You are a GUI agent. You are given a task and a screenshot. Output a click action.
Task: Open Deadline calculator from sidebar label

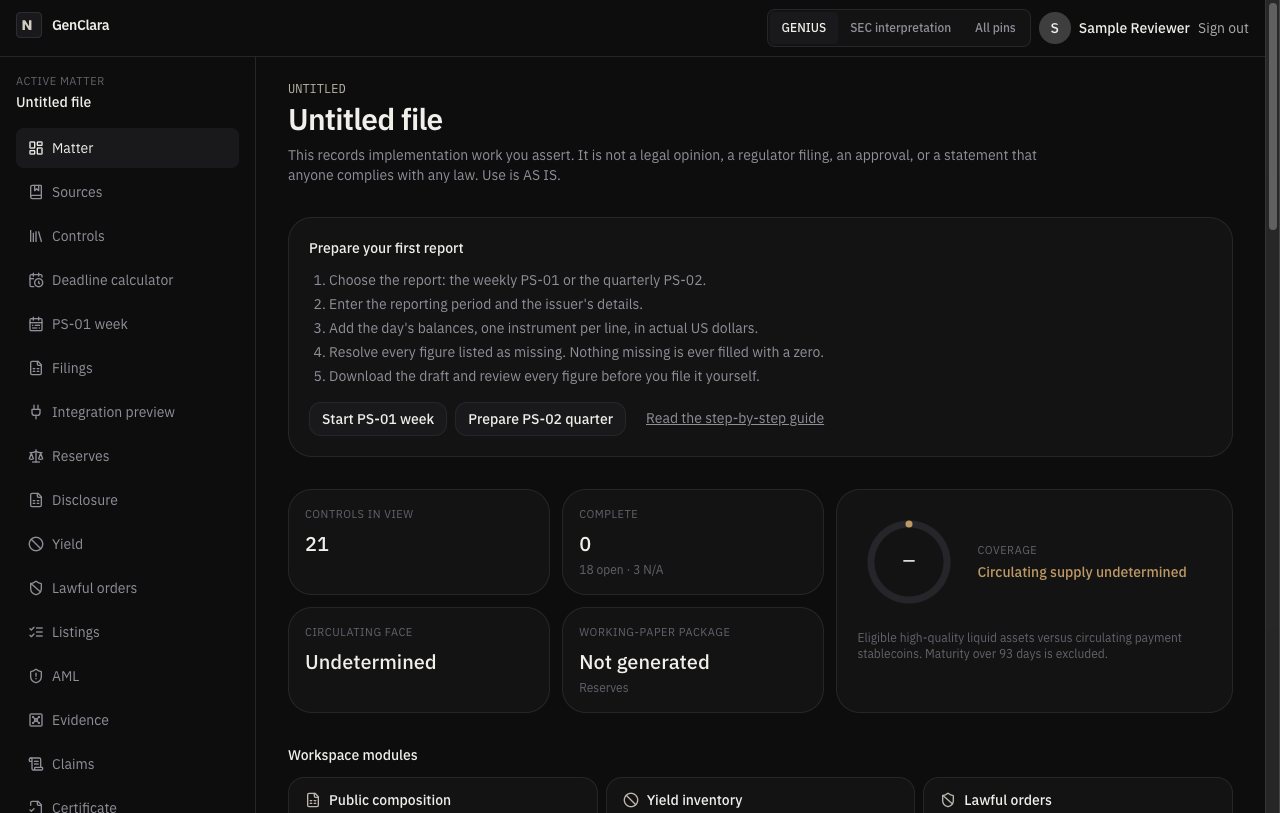click(x=112, y=280)
